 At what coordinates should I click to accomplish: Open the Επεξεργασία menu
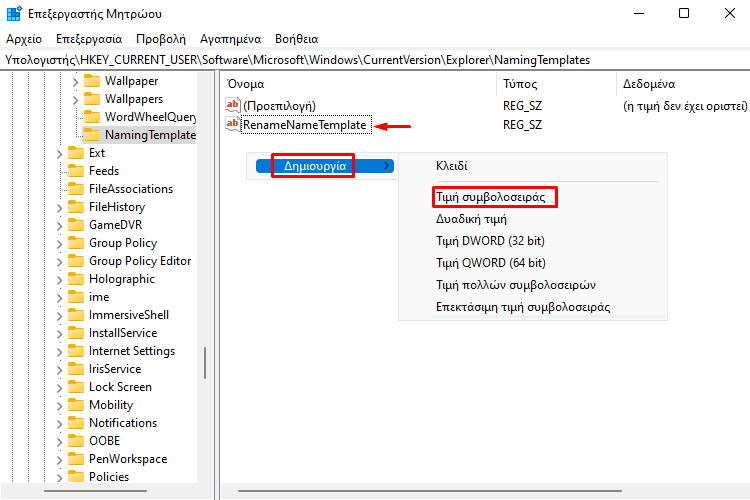point(89,39)
